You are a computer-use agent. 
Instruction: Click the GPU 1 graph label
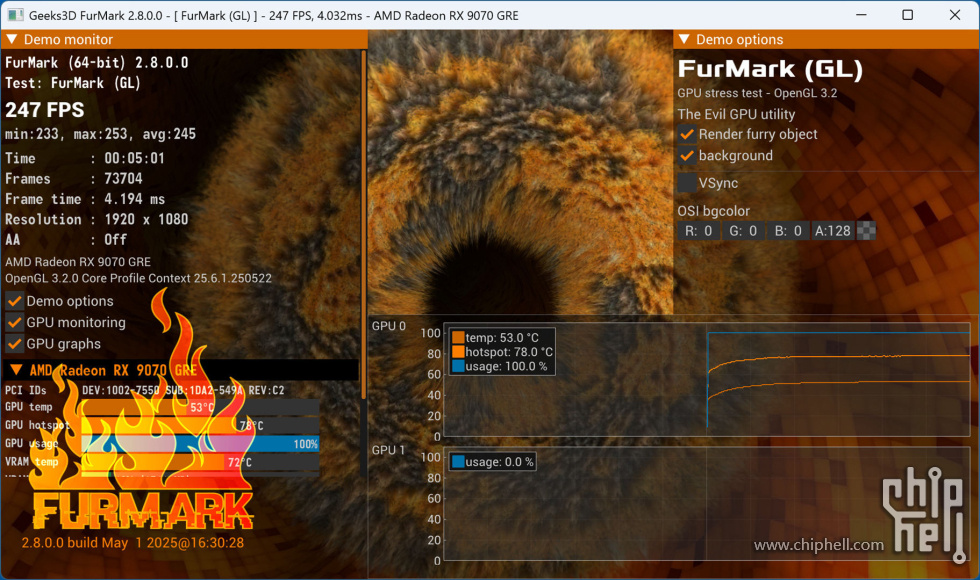pos(389,450)
